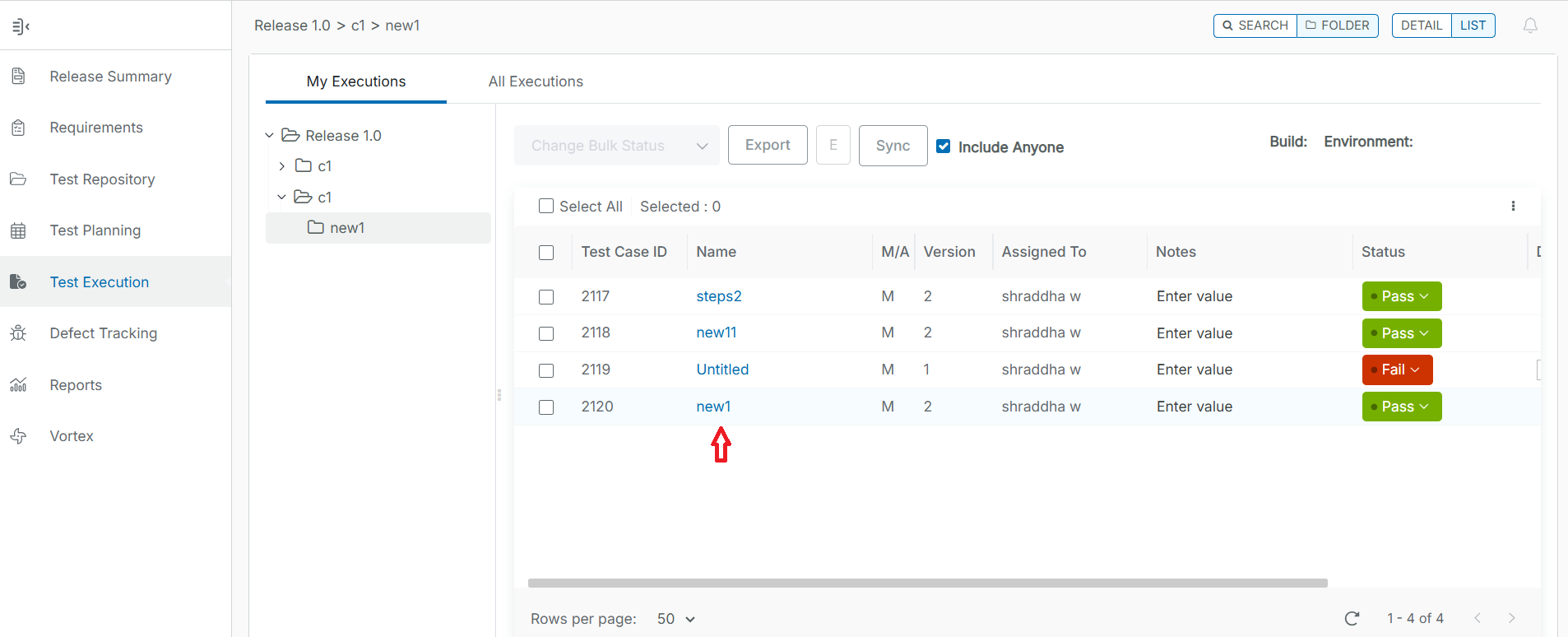Open the three-dot grid options menu

(x=1513, y=206)
